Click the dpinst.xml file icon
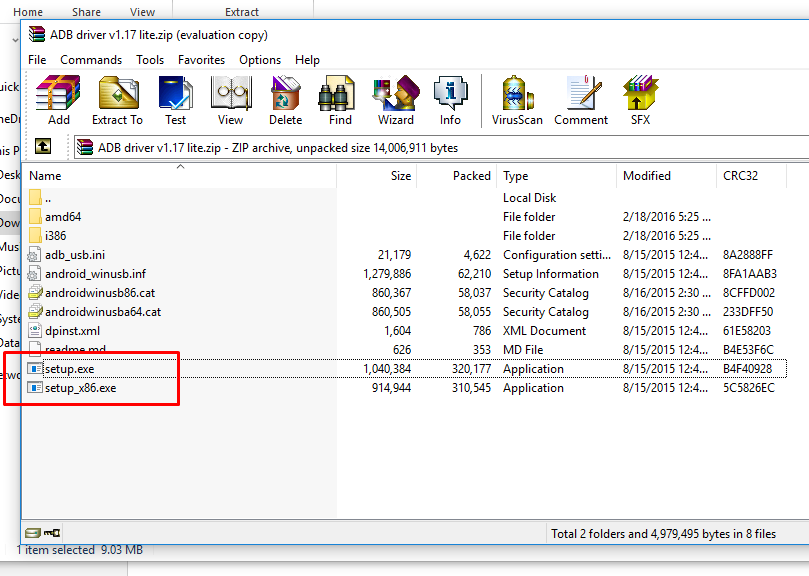The image size is (809, 576). pos(35,330)
